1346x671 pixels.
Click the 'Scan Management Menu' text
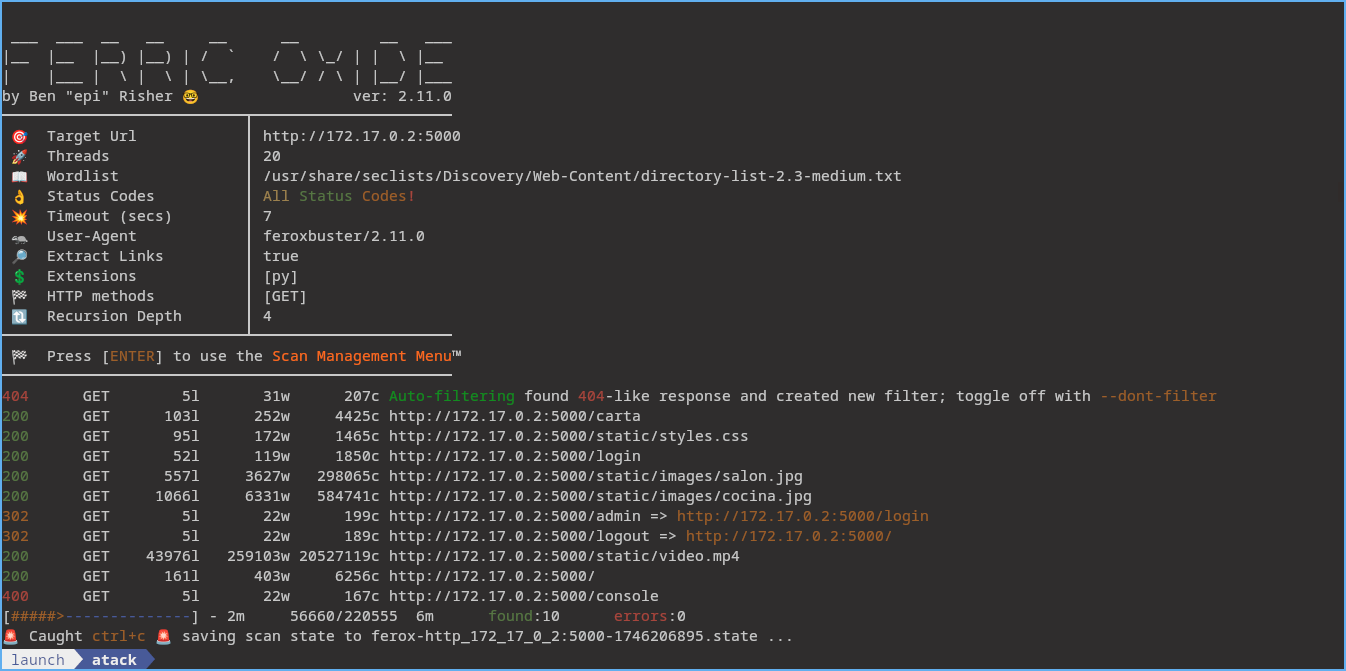coord(362,356)
